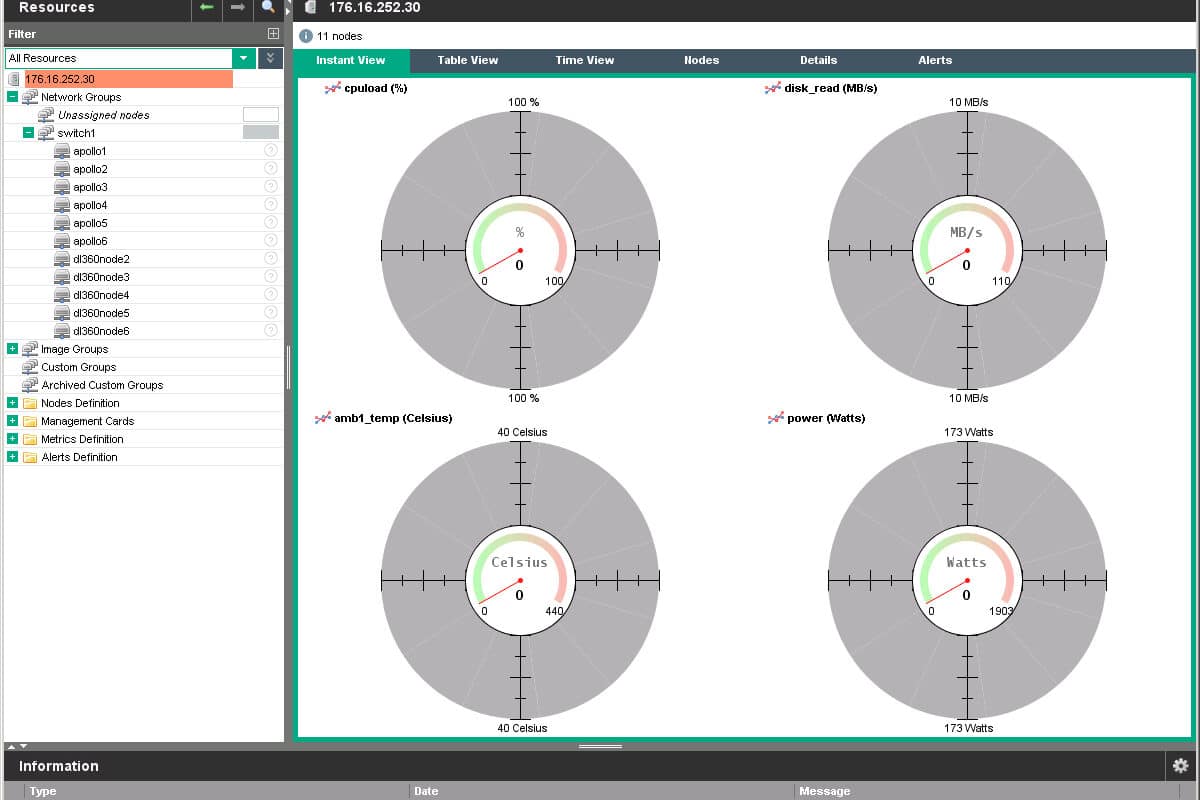Click the white status box beside Unassigned nodes
The width and height of the screenshot is (1200, 800).
pyautogui.click(x=261, y=115)
